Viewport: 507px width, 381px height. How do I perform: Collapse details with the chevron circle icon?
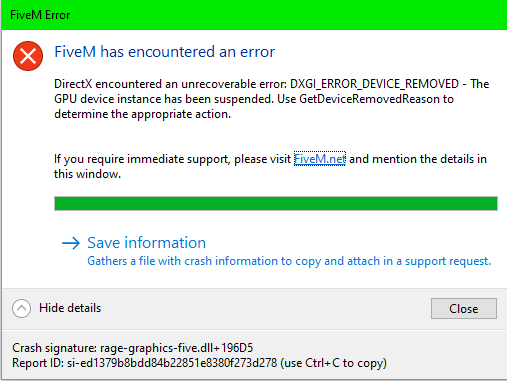22,308
